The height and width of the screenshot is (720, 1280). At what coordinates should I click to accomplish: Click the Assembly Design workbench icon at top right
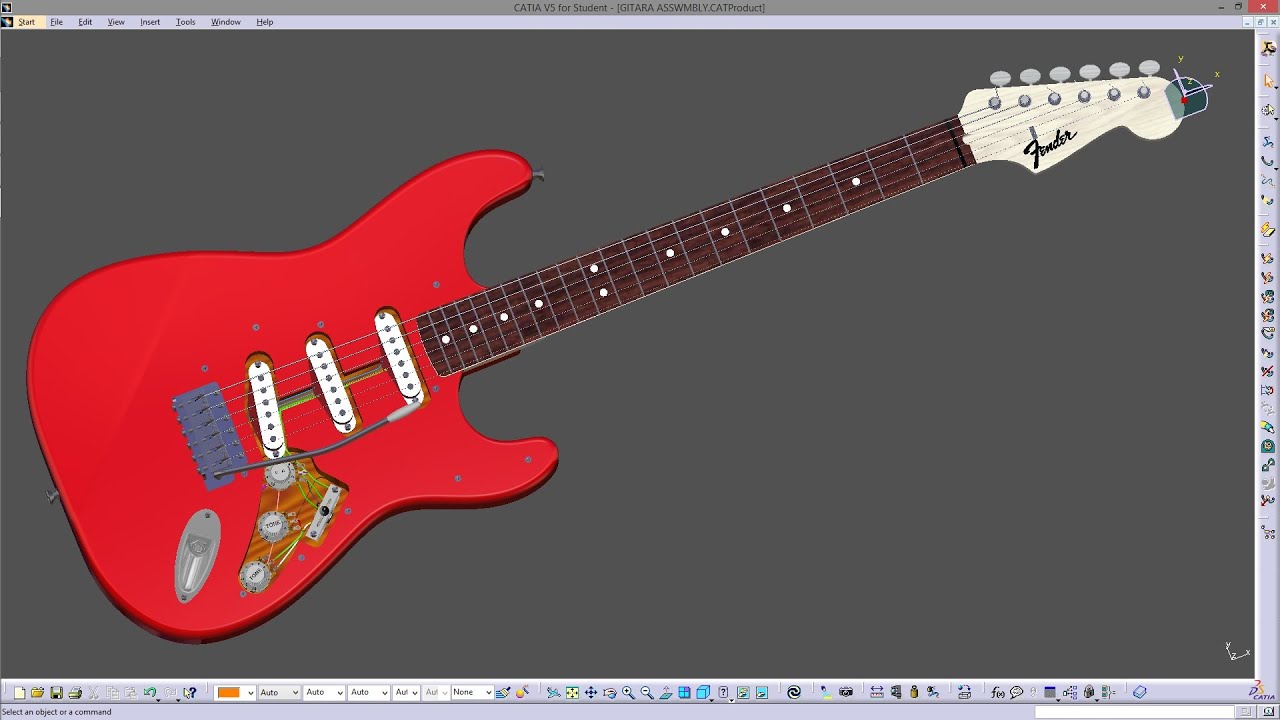point(1269,49)
